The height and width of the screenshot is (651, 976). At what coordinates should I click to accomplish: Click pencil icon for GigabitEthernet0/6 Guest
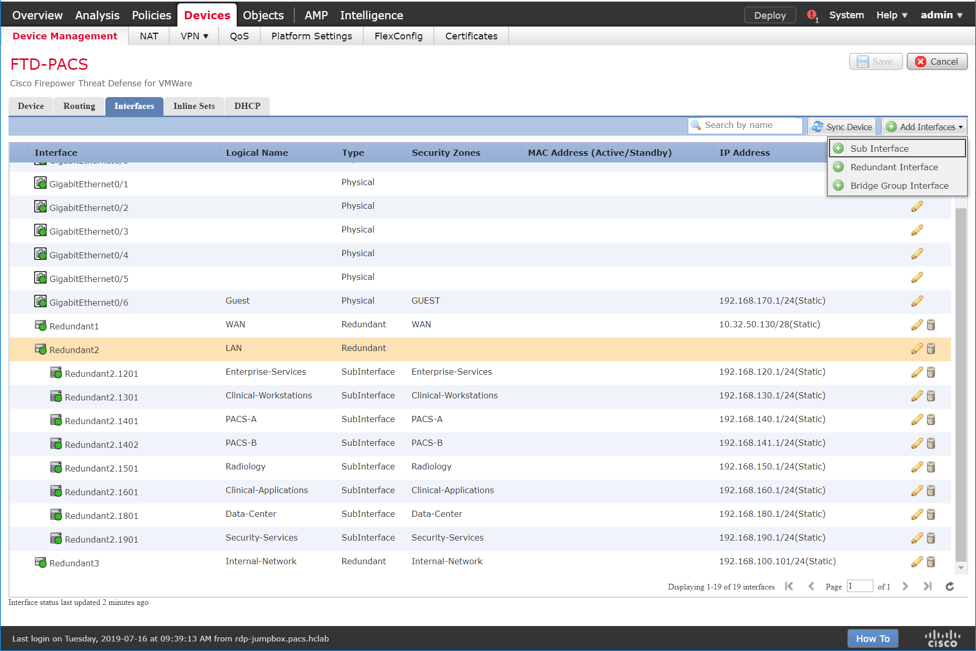point(916,301)
